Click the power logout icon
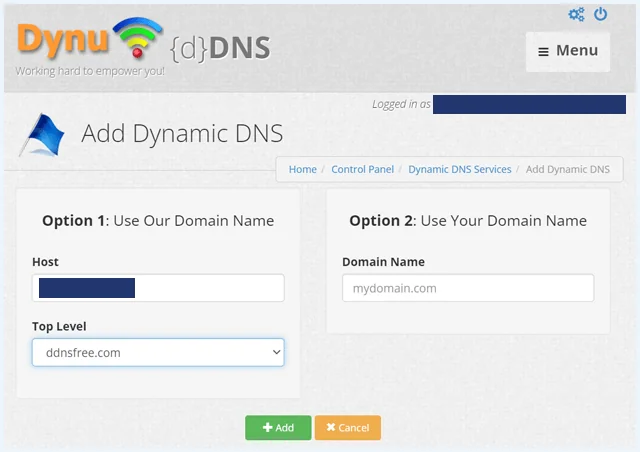This screenshot has width=640, height=452. [600, 14]
